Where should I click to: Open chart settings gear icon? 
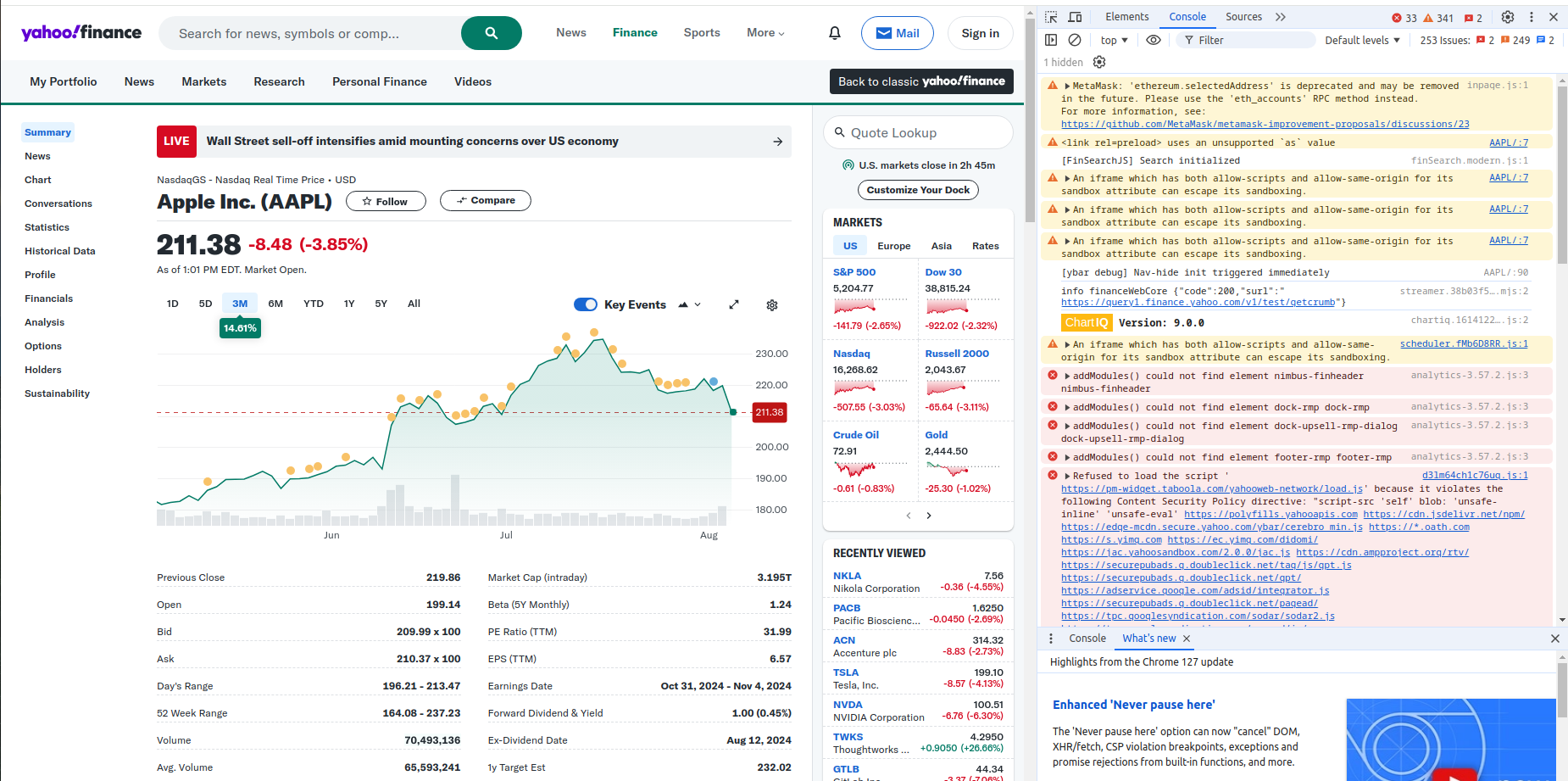(772, 305)
